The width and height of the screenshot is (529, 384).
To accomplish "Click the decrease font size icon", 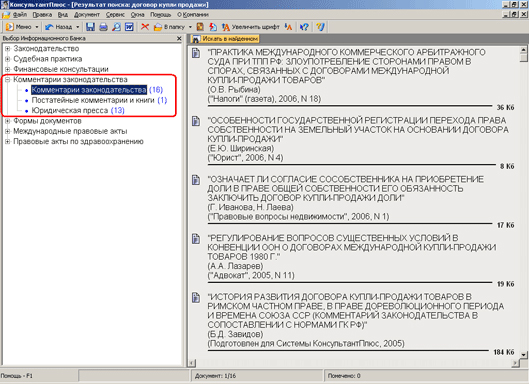I will click(x=288, y=27).
